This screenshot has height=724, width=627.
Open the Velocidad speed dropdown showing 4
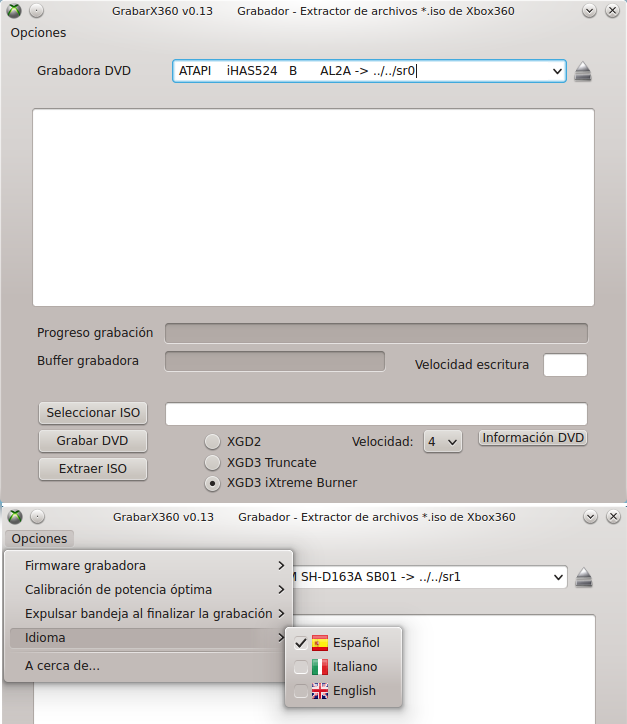coord(442,442)
